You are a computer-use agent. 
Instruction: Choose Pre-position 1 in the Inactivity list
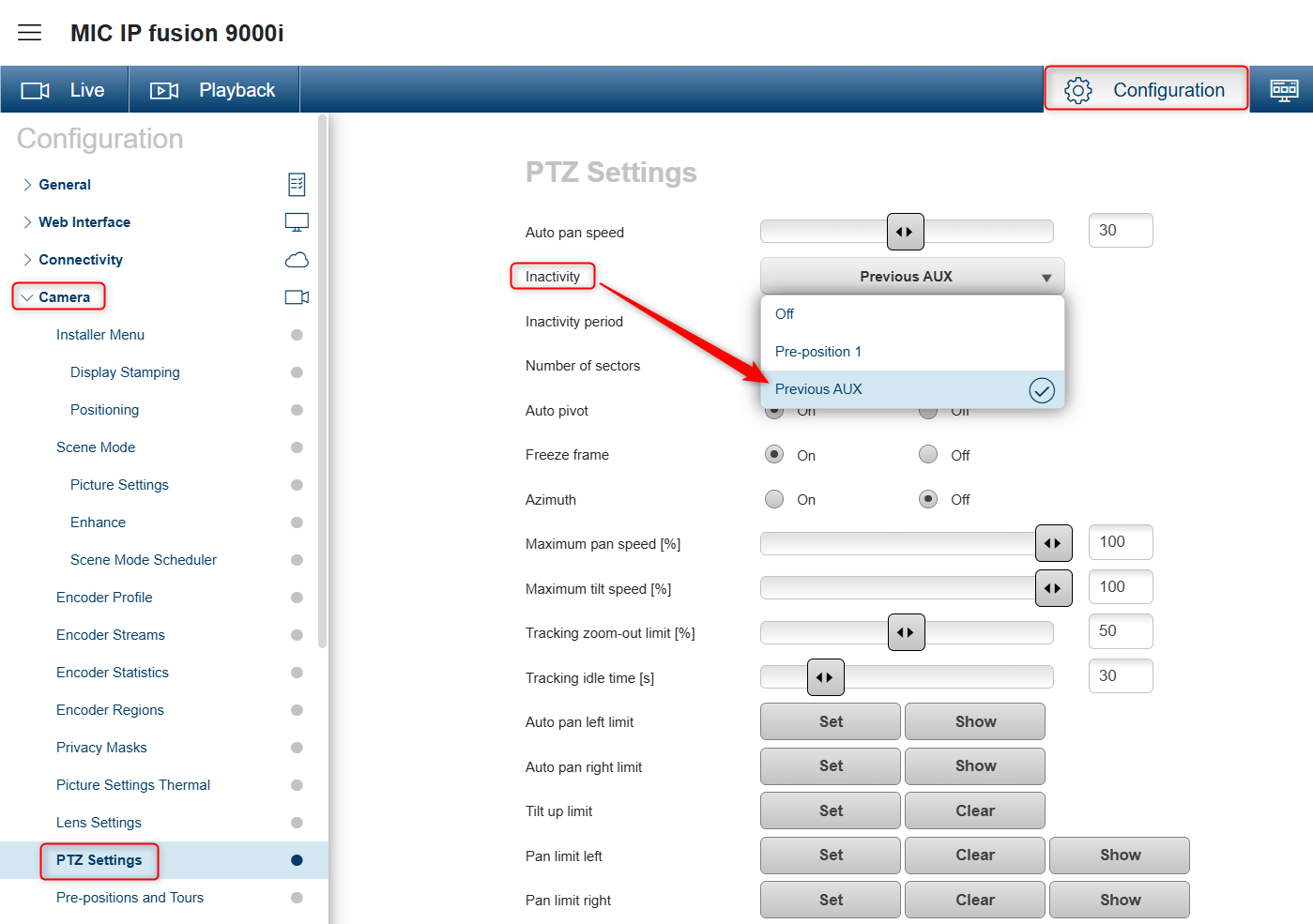pos(912,352)
